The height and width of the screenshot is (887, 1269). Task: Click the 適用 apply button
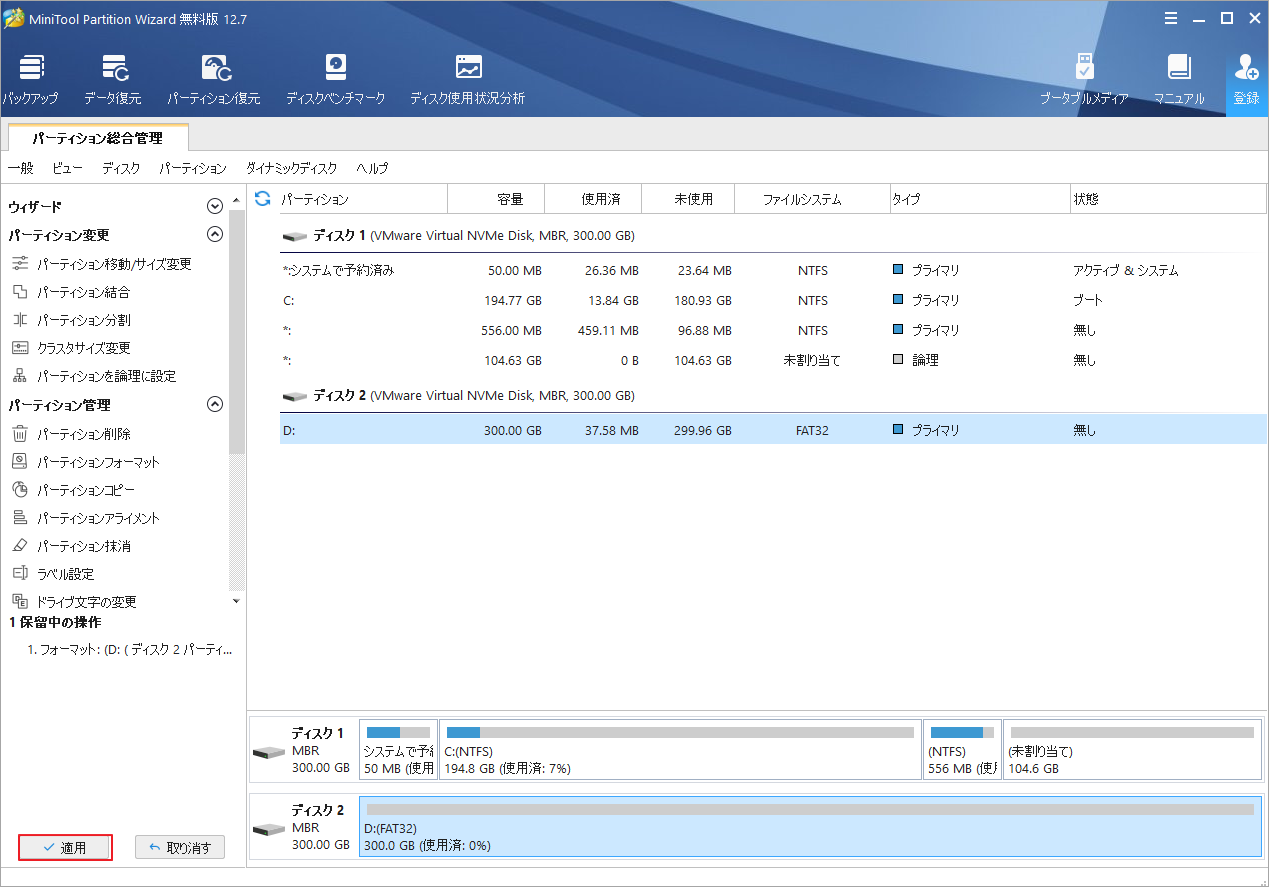click(65, 848)
